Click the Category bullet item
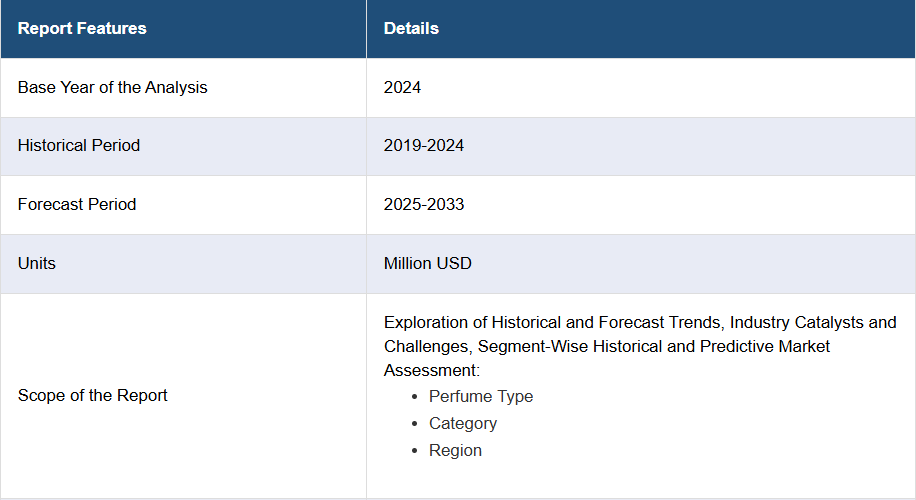Image resolution: width=916 pixels, height=500 pixels. pyautogui.click(x=463, y=423)
